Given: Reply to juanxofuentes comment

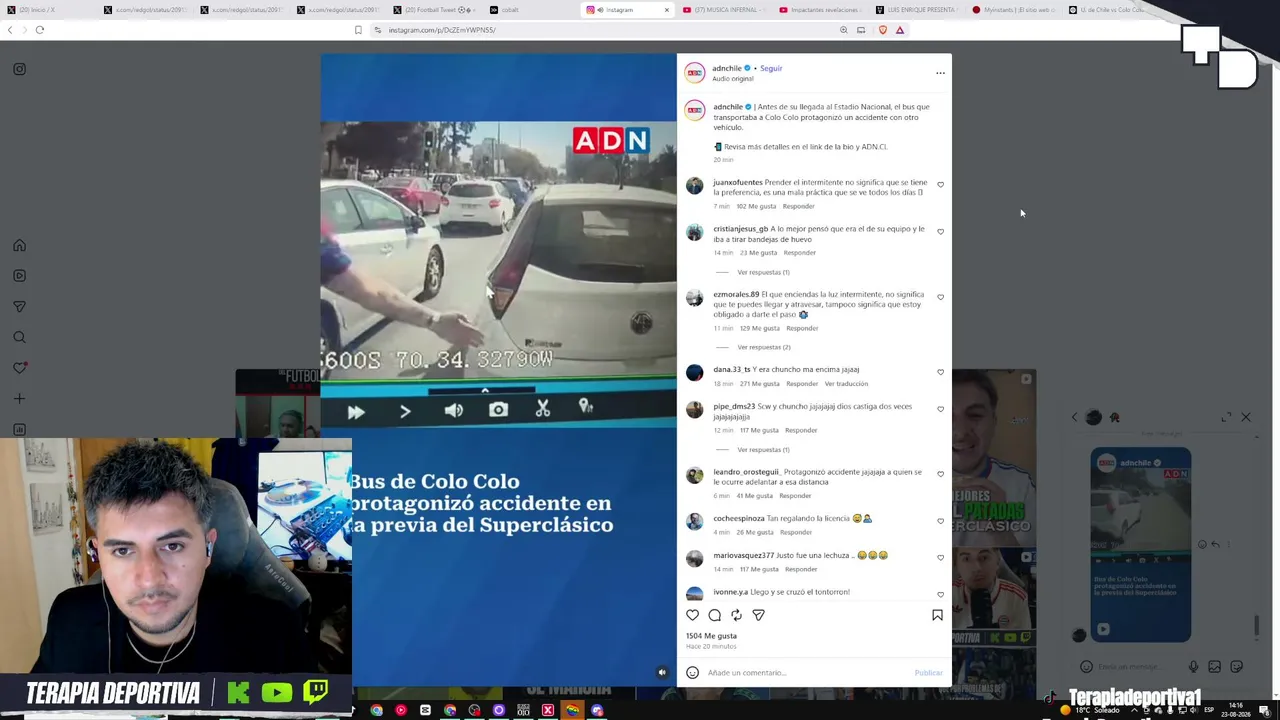Looking at the screenshot, I should (798, 206).
